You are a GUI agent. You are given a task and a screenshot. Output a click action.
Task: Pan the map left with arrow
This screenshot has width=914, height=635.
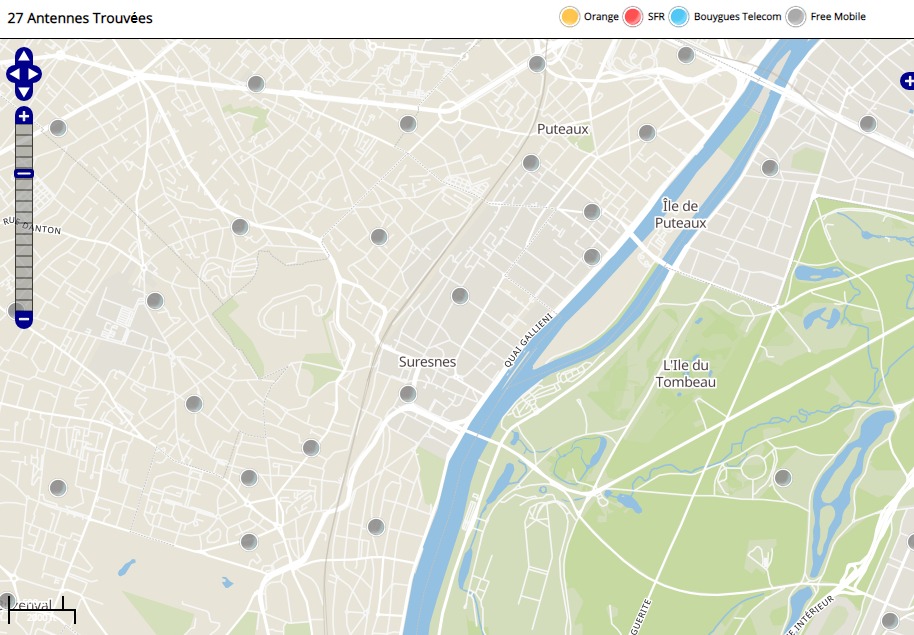pos(12,73)
